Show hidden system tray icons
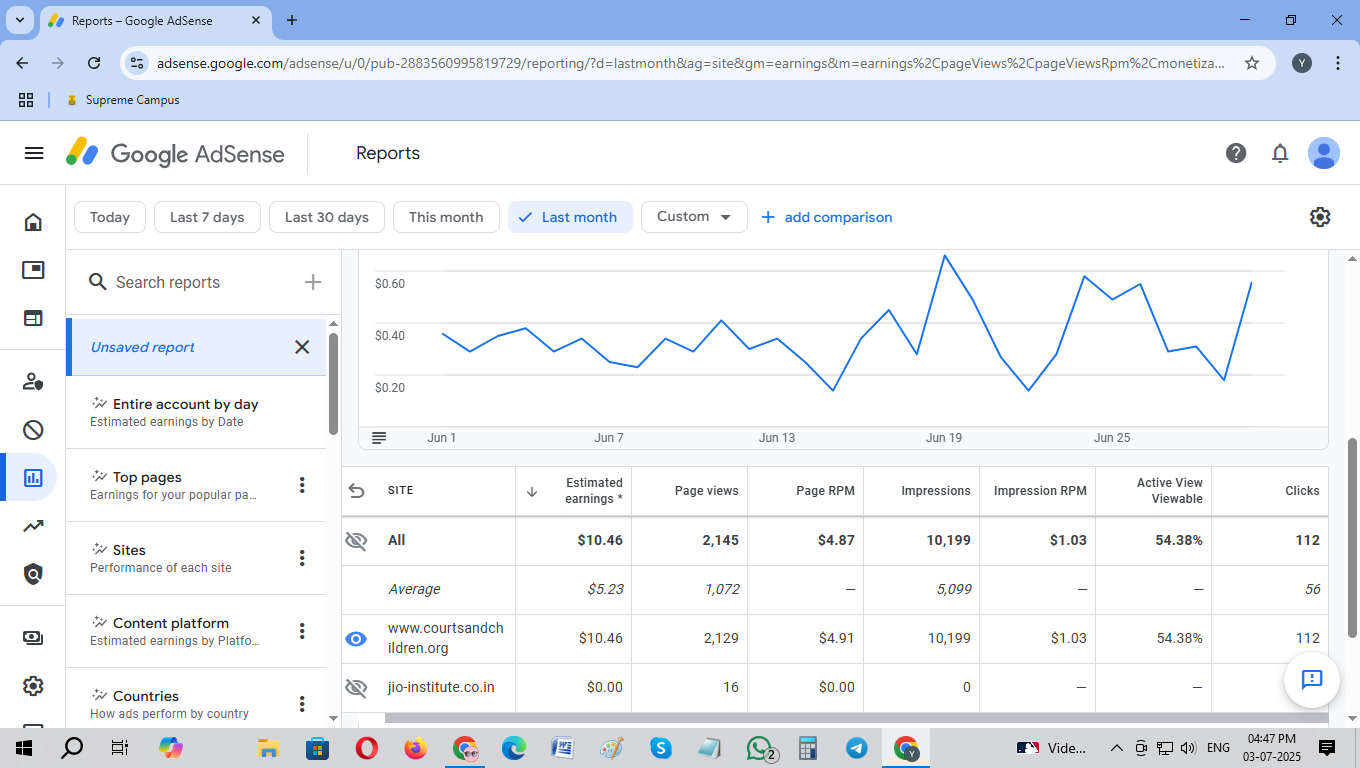Screen dimensions: 1360x768 (x=1116, y=747)
